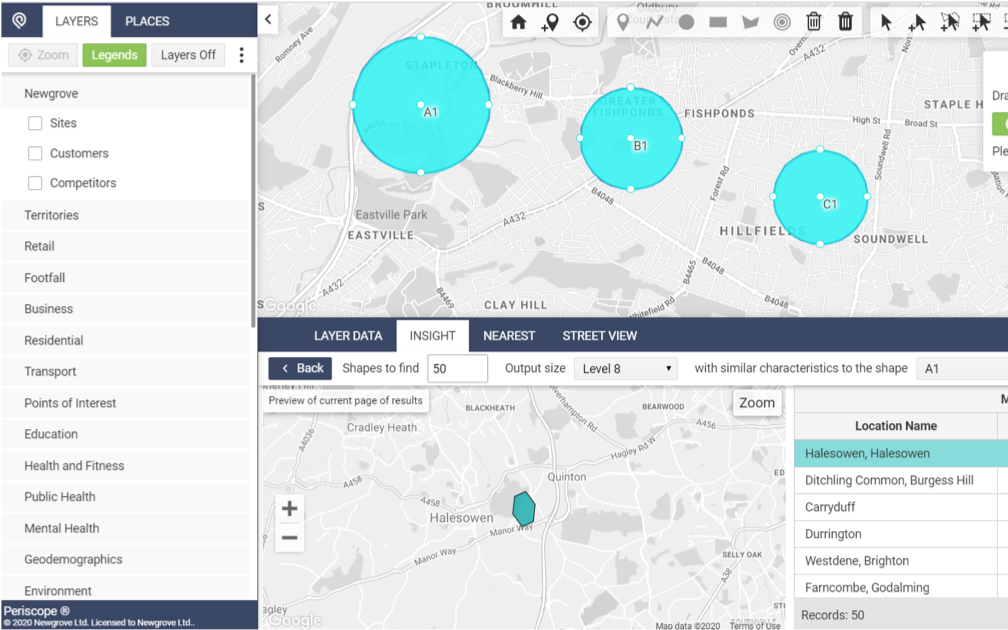Click Zoom on the results preview map
This screenshot has width=1008, height=630.
(x=757, y=403)
